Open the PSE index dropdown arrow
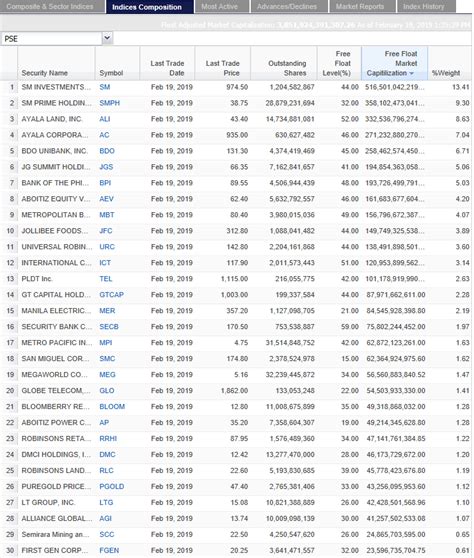This screenshot has height=558, width=474. coord(107,38)
